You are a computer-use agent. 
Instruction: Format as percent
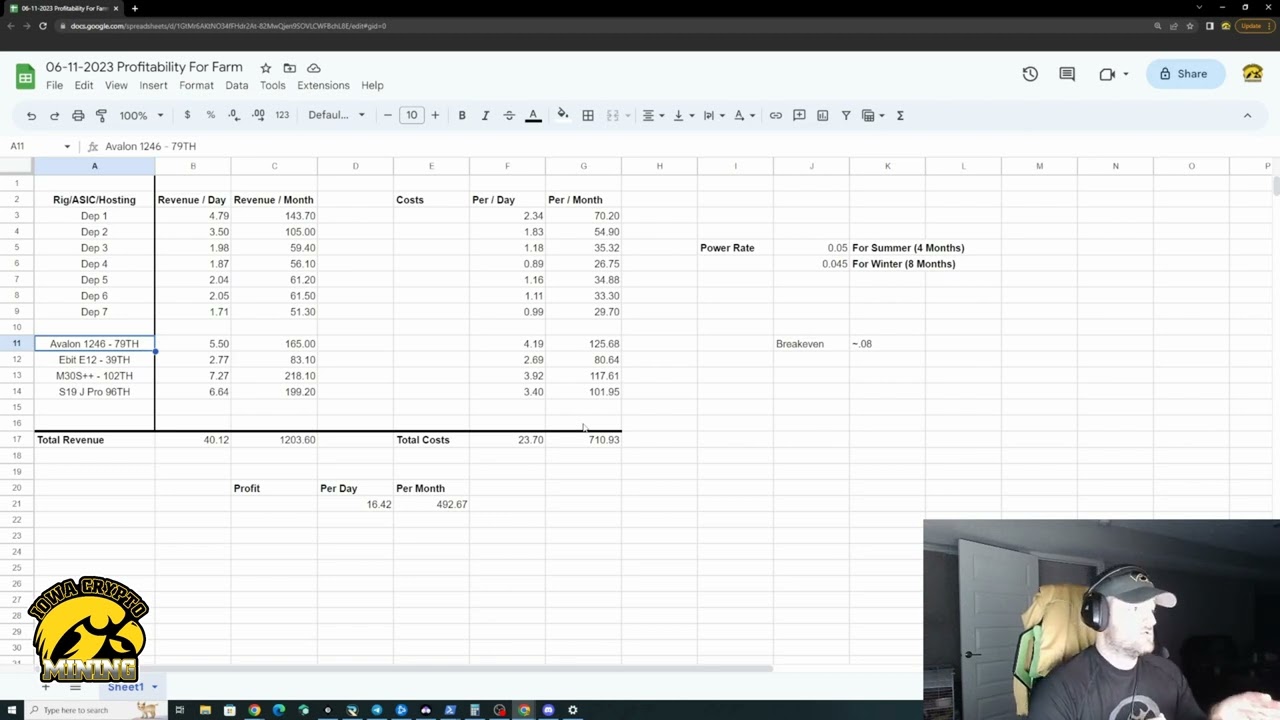[x=210, y=116]
